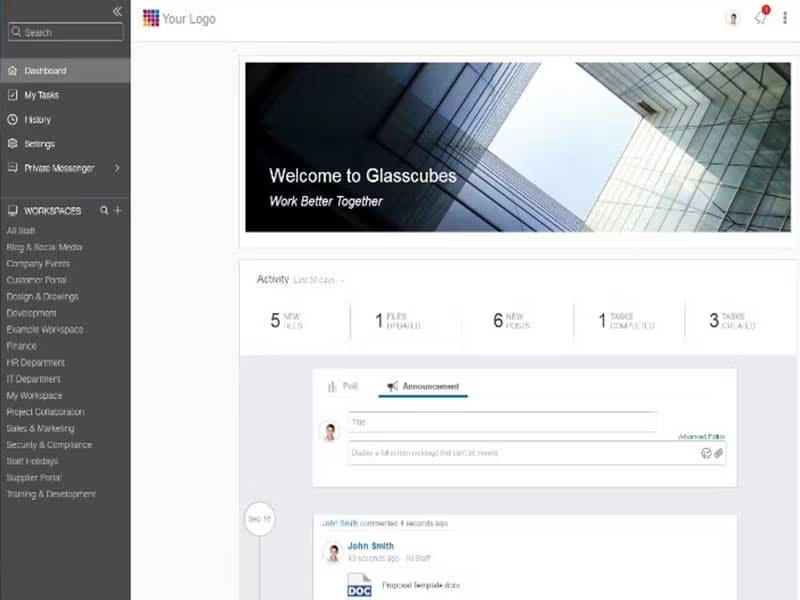Open Design & Drawings workspace
Viewport: 800px width, 600px height.
click(43, 296)
